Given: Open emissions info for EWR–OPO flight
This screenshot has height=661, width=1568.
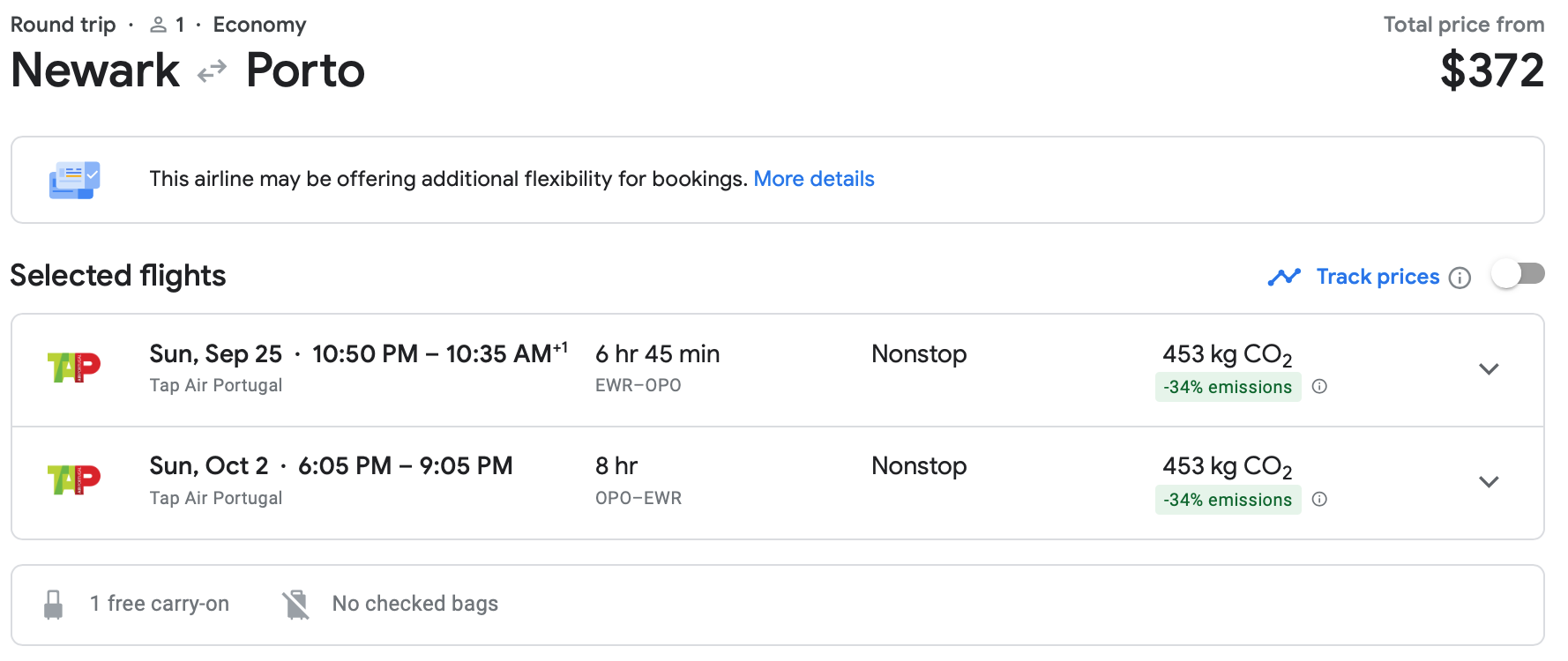Looking at the screenshot, I should [1319, 386].
